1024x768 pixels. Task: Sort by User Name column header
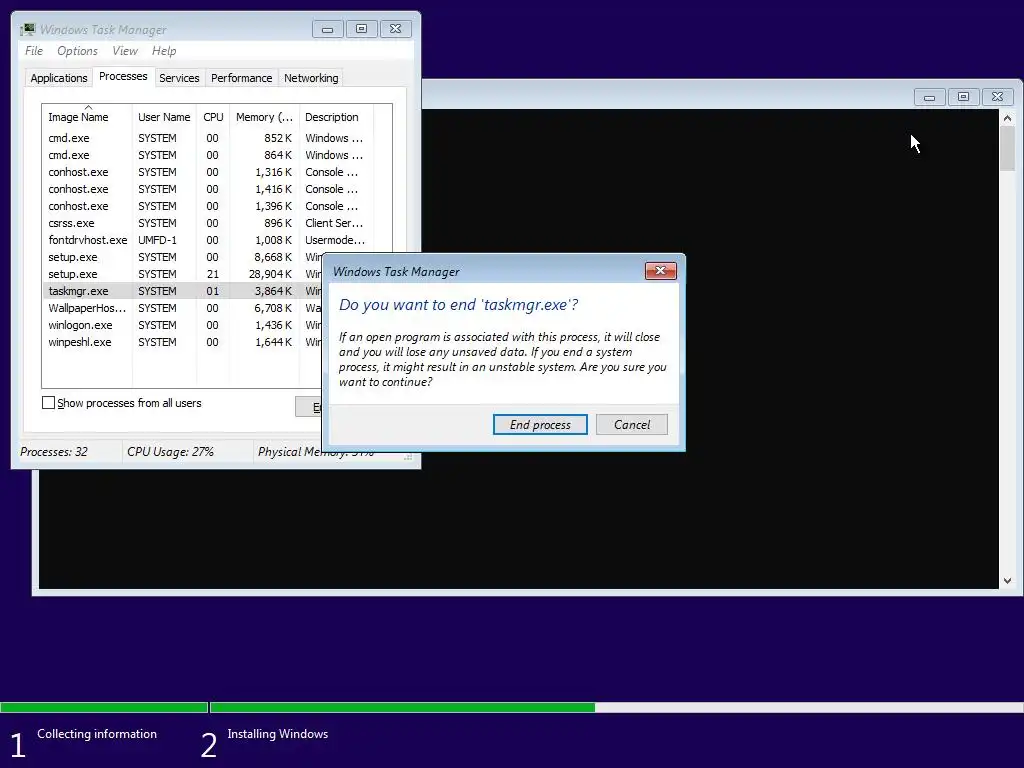click(164, 117)
